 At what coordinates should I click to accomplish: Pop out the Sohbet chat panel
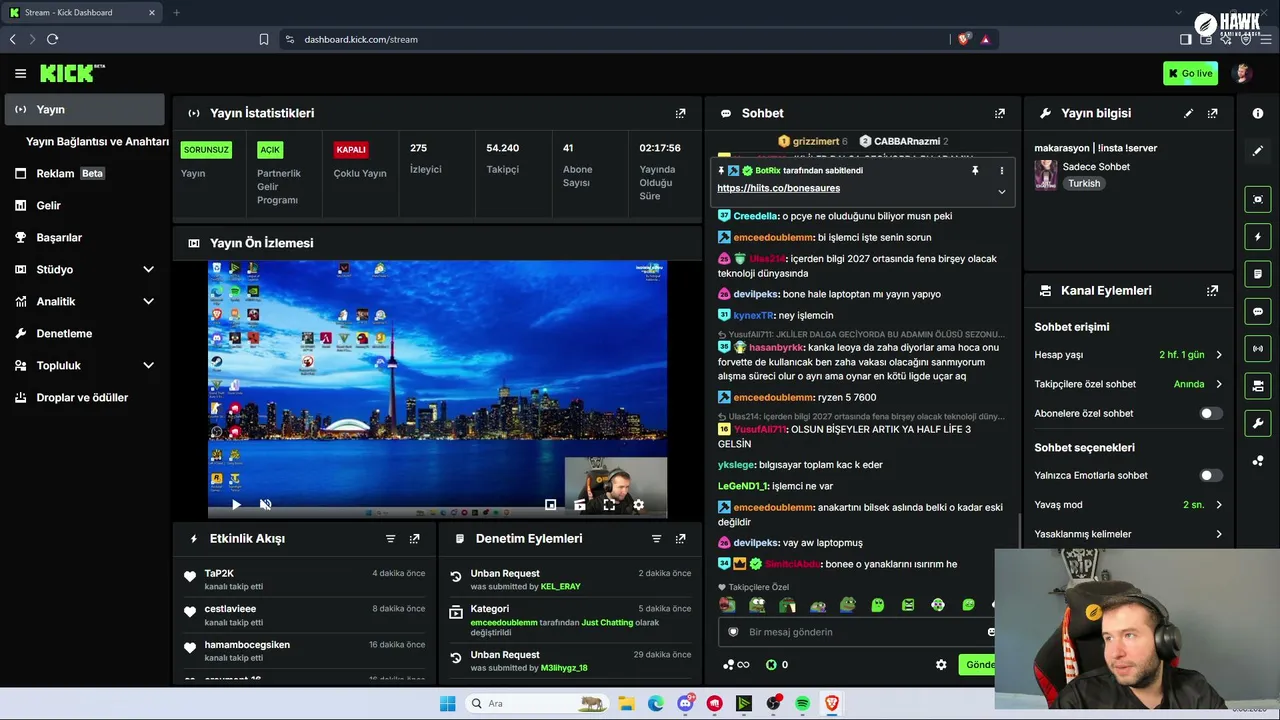[x=999, y=113]
